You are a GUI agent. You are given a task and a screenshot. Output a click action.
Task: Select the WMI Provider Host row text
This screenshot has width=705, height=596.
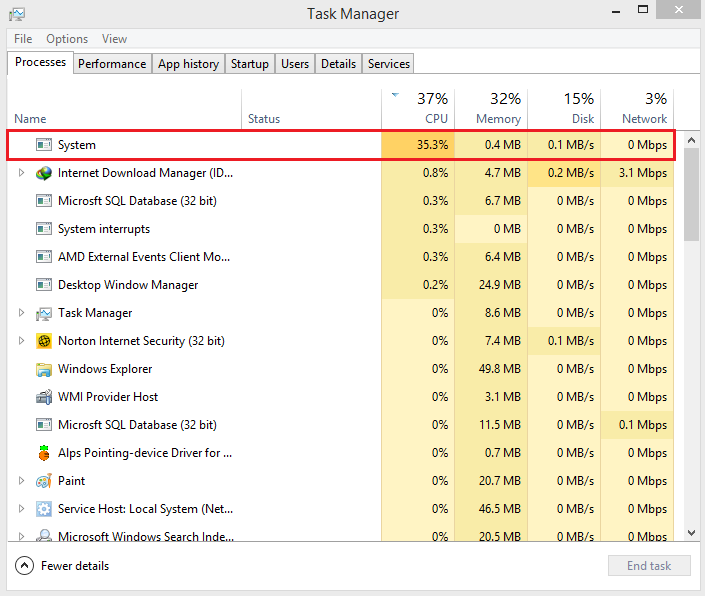pos(108,397)
